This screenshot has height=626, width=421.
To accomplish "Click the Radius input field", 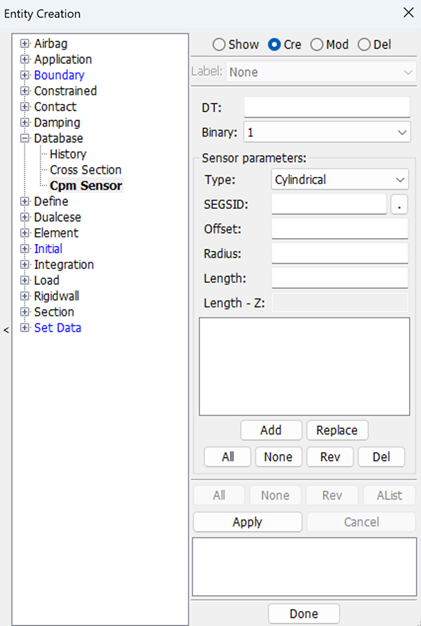I will 340,253.
